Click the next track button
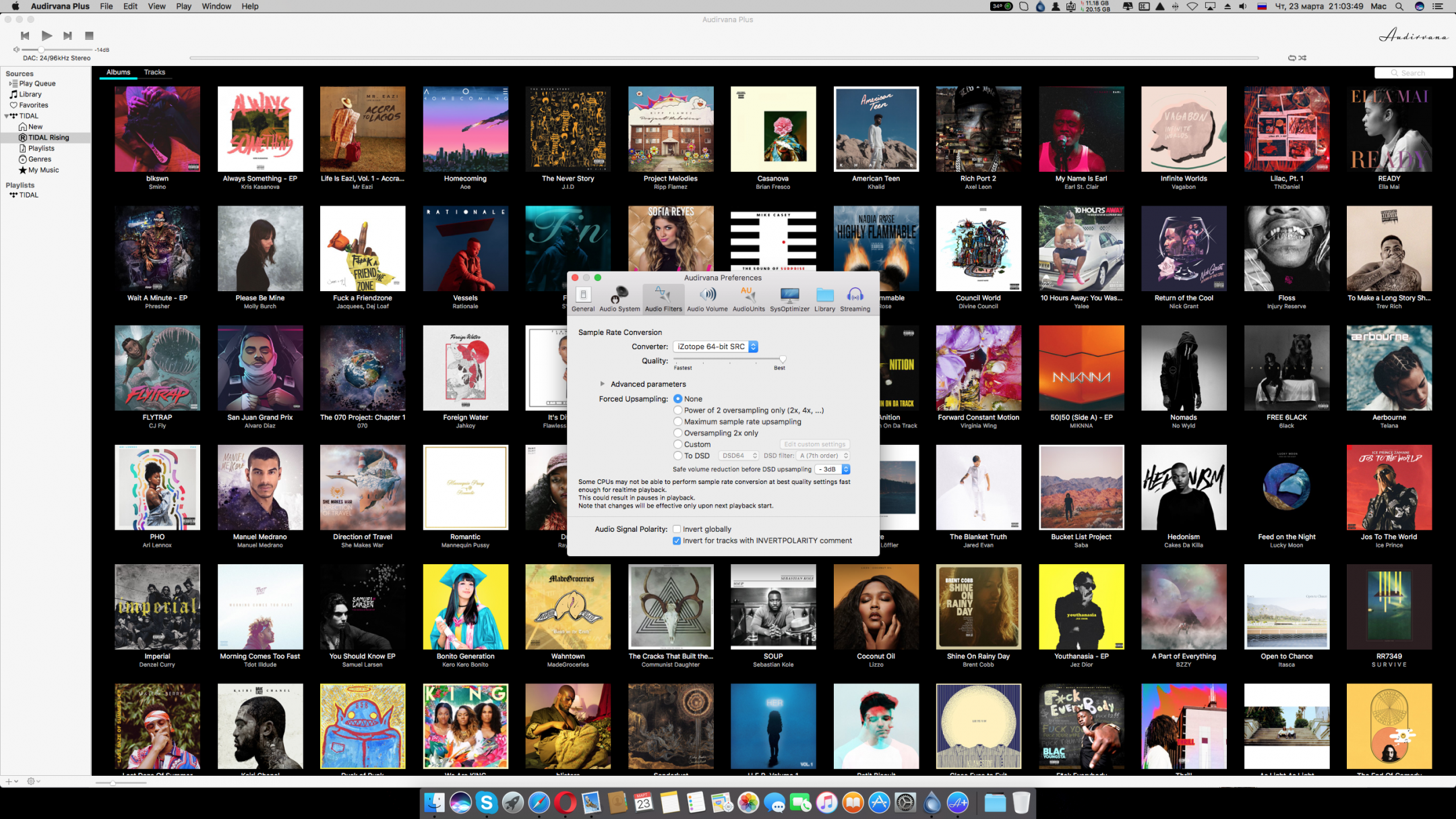The image size is (1456, 819). (67, 36)
